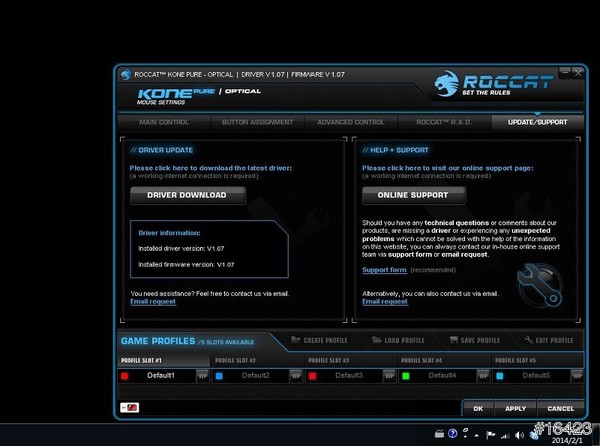The height and width of the screenshot is (446, 600).
Task: Select the Default2 profile slot
Action: pyautogui.click(x=257, y=375)
